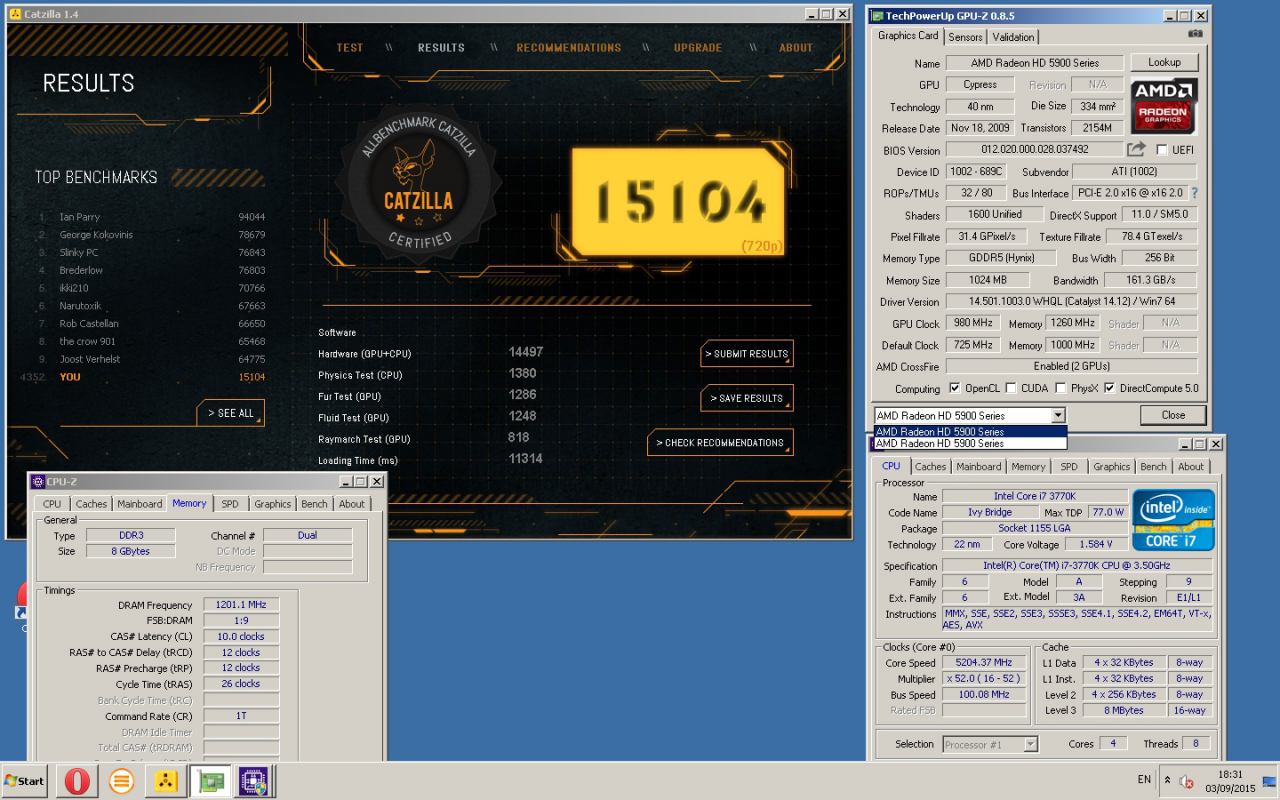Click the clock date in system tray
The image size is (1280, 800).
(1230, 781)
